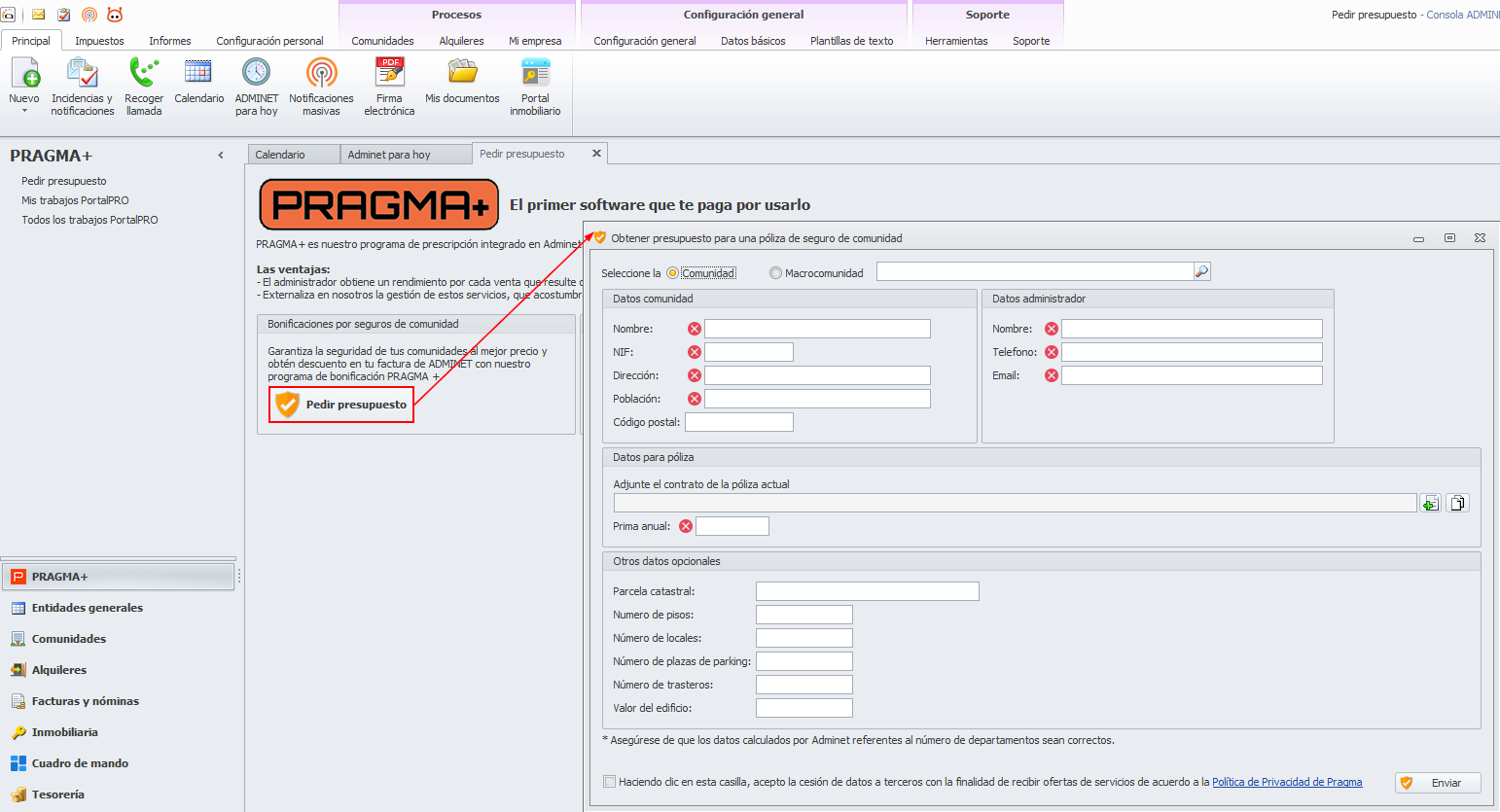Click the Nuevo document icon
Screen dimensions: 1500x812
[x=24, y=73]
